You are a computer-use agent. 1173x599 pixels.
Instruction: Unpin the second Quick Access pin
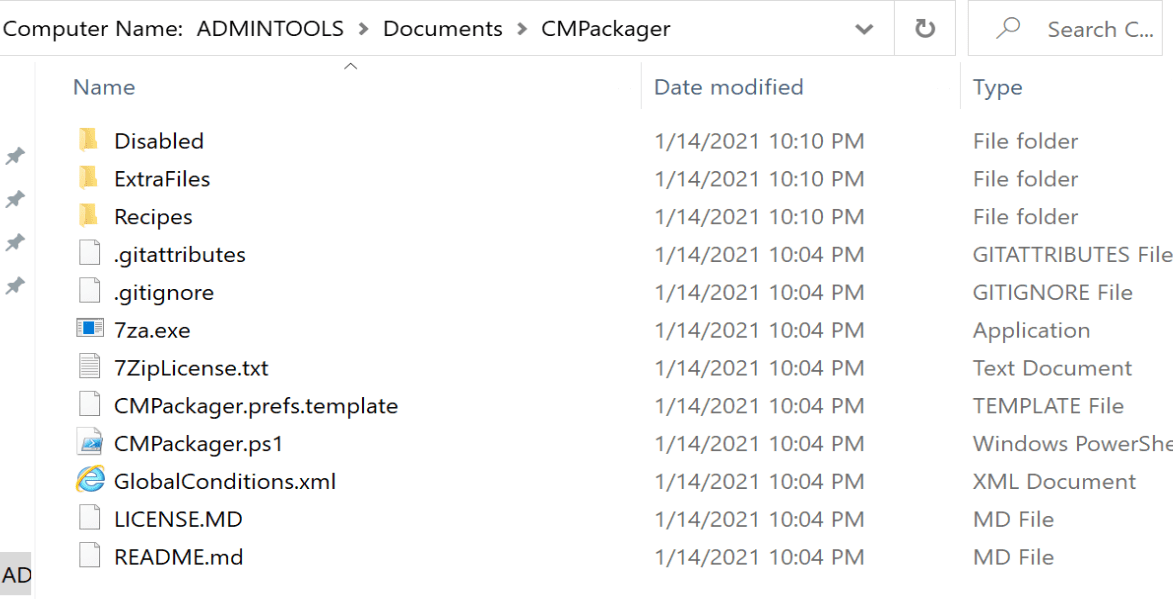pos(14,198)
